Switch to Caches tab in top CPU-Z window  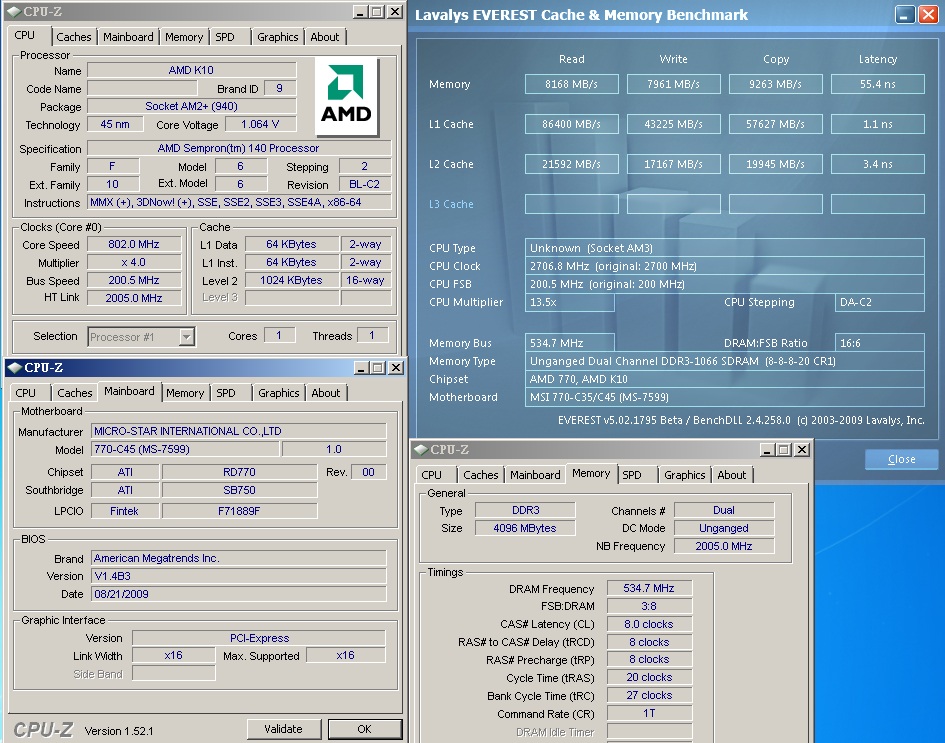(x=74, y=37)
